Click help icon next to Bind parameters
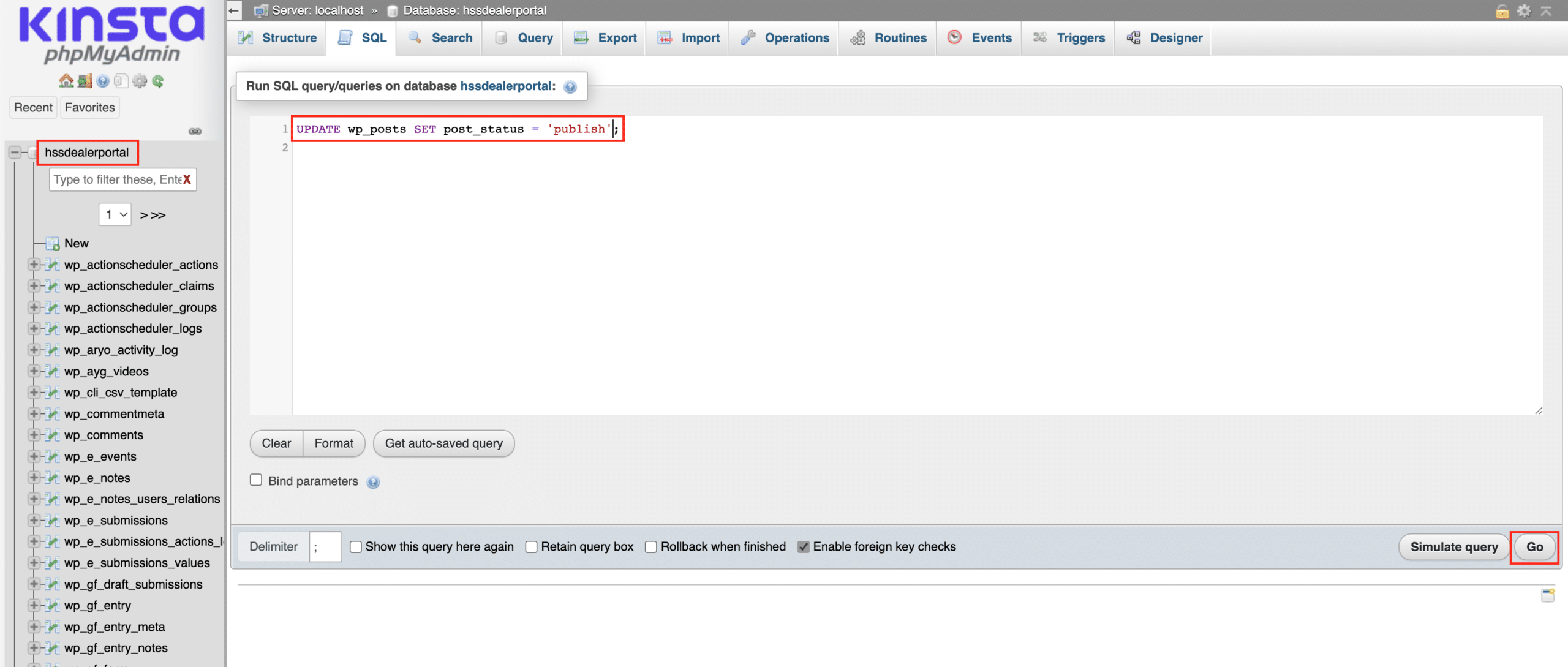1568x667 pixels. 373,483
